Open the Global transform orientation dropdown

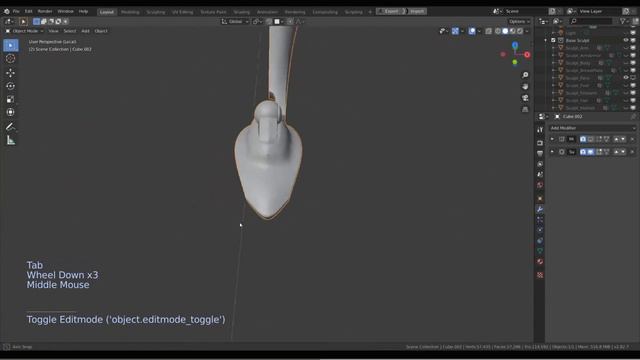tap(236, 22)
